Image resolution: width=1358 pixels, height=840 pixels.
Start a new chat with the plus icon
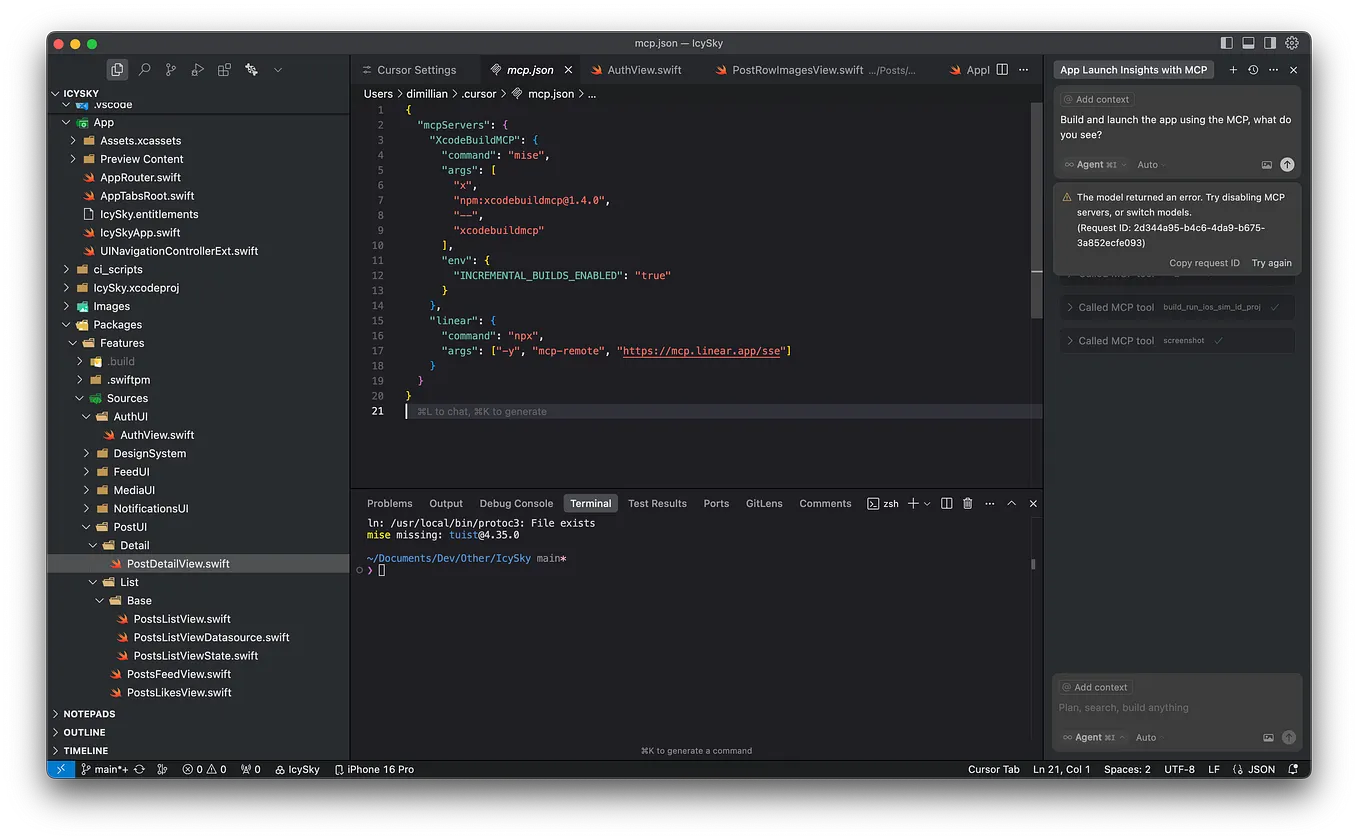pyautogui.click(x=1233, y=70)
